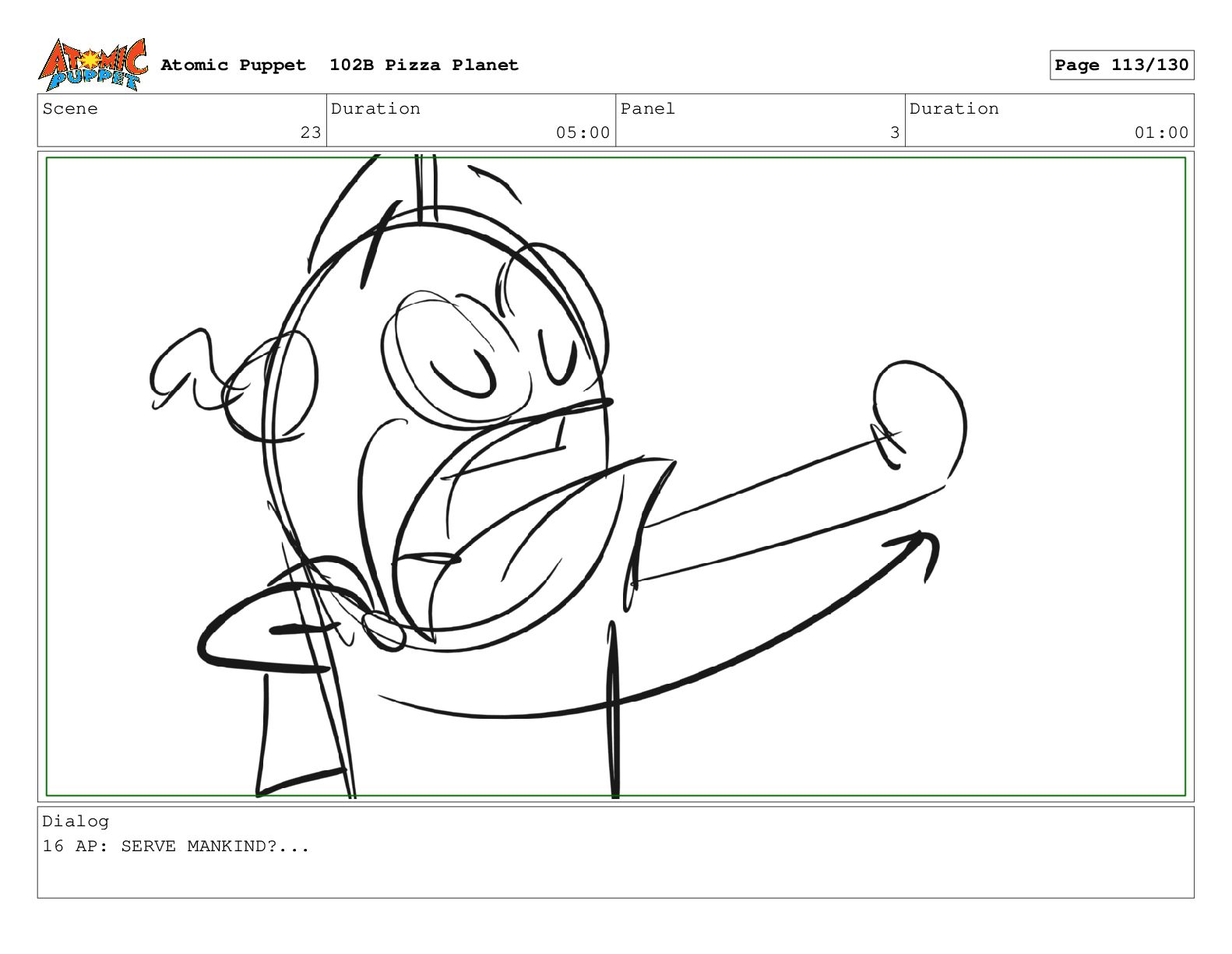Viewport: 1232px width, 954px height.
Task: Click the storyboard panel sketch
Action: [x=615, y=477]
